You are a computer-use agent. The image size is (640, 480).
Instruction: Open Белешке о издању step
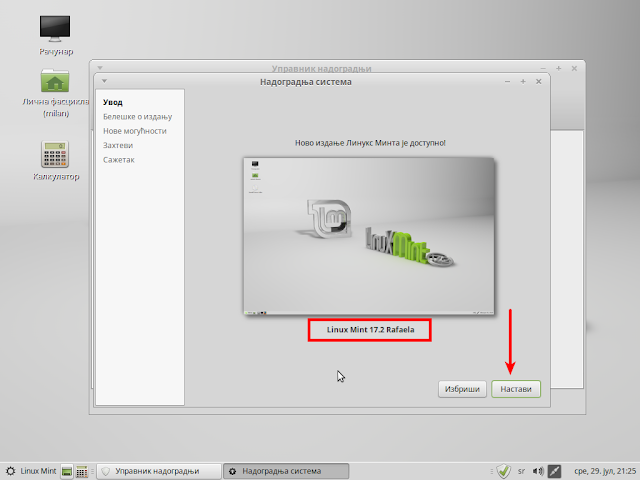click(x=138, y=117)
